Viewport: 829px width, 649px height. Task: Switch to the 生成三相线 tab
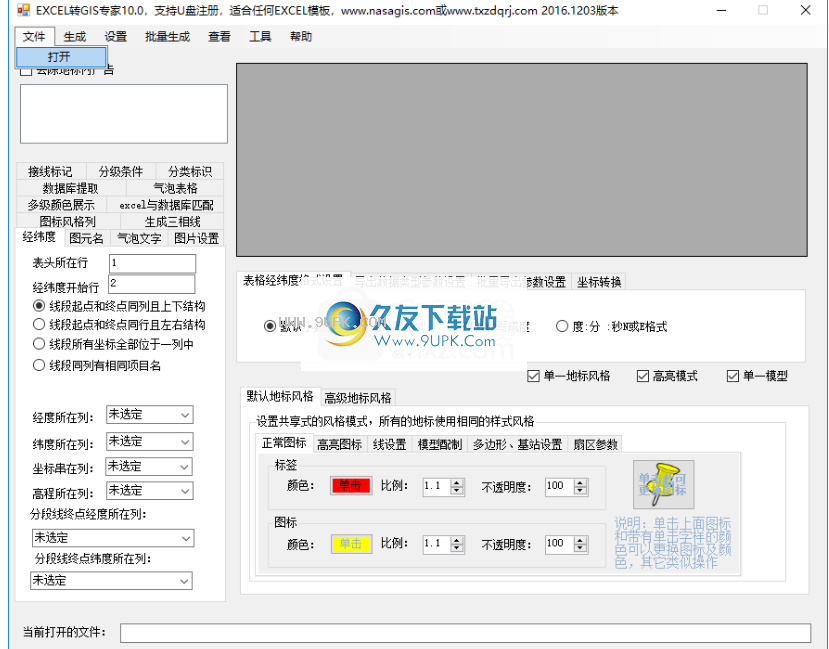pos(172,221)
